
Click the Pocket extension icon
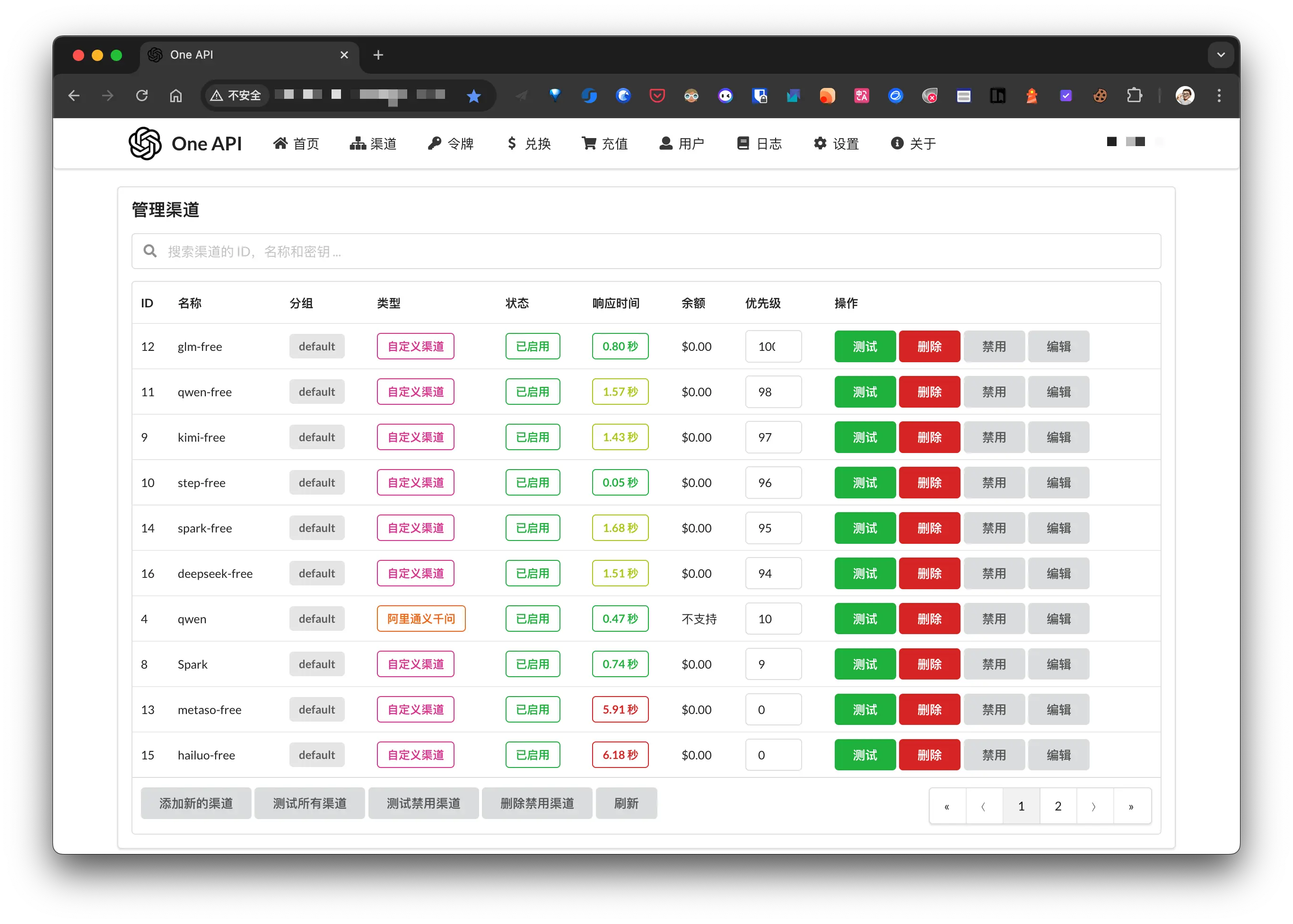pos(657,96)
